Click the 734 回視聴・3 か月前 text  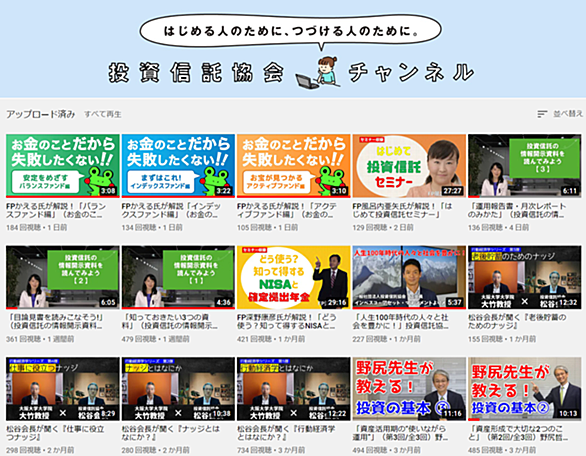tap(271, 450)
